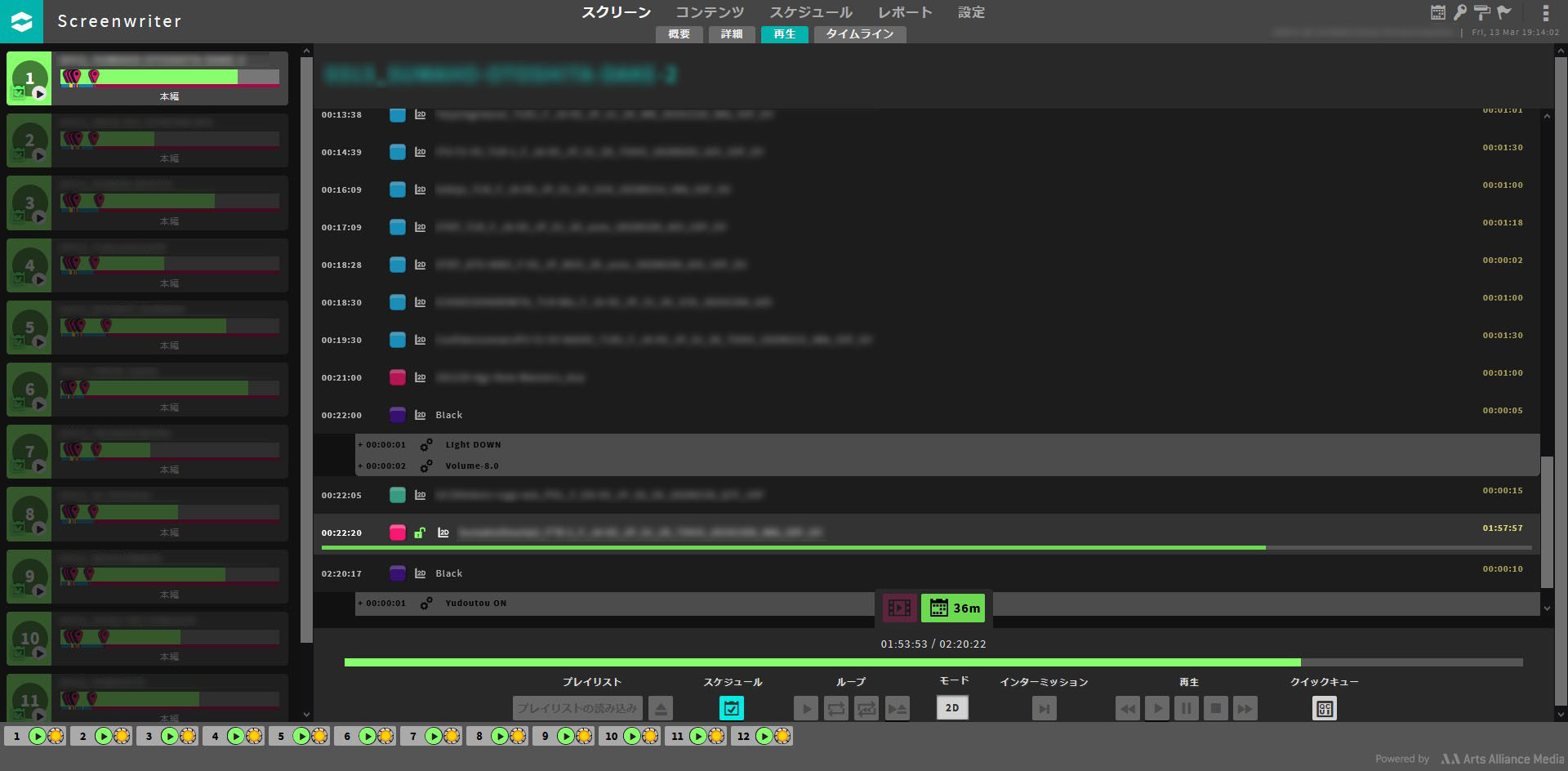Image resolution: width=1568 pixels, height=771 pixels.
Task: Click the playlist load button プレイリストの読み込み
Action: coord(577,708)
